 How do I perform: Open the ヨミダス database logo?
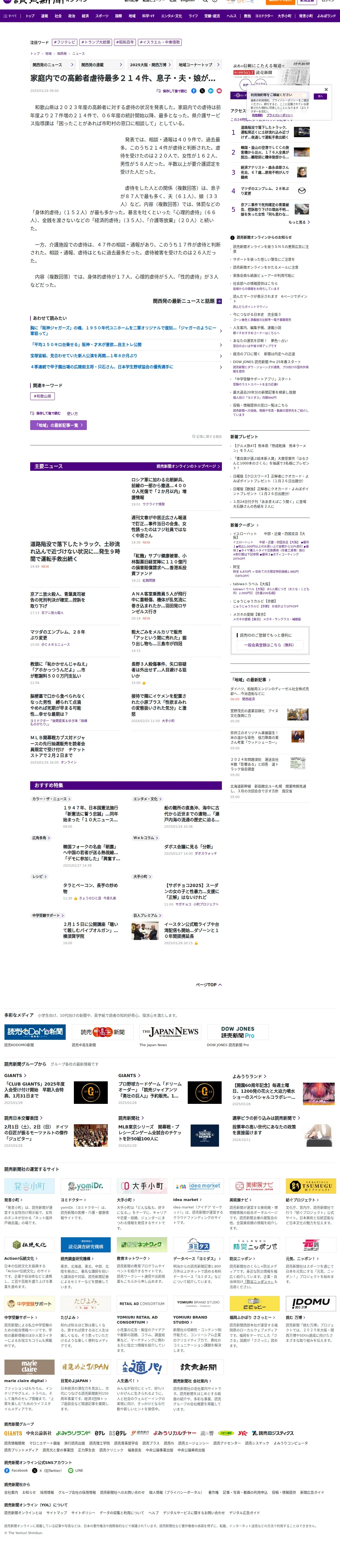coord(198,1245)
